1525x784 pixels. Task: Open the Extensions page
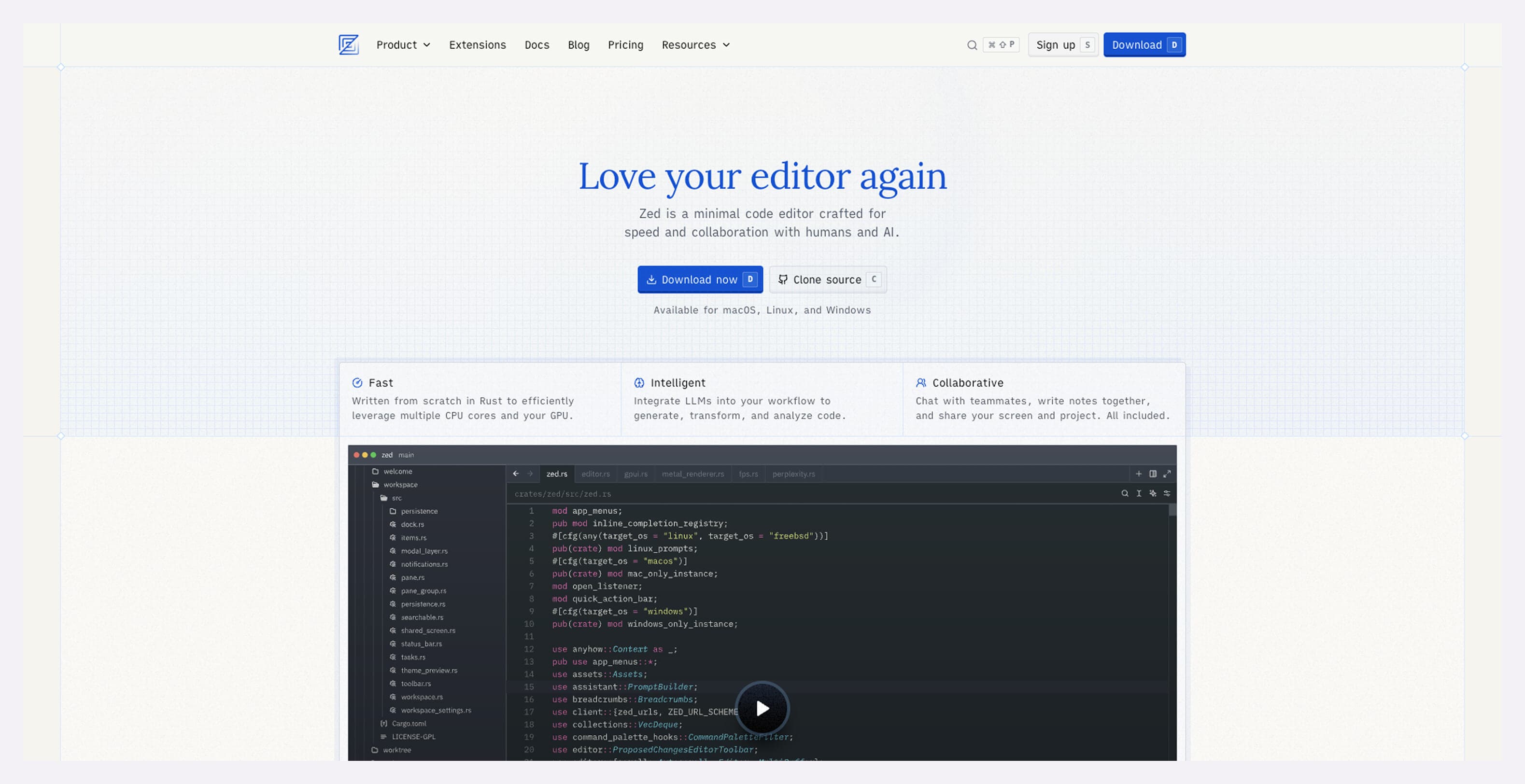(477, 45)
